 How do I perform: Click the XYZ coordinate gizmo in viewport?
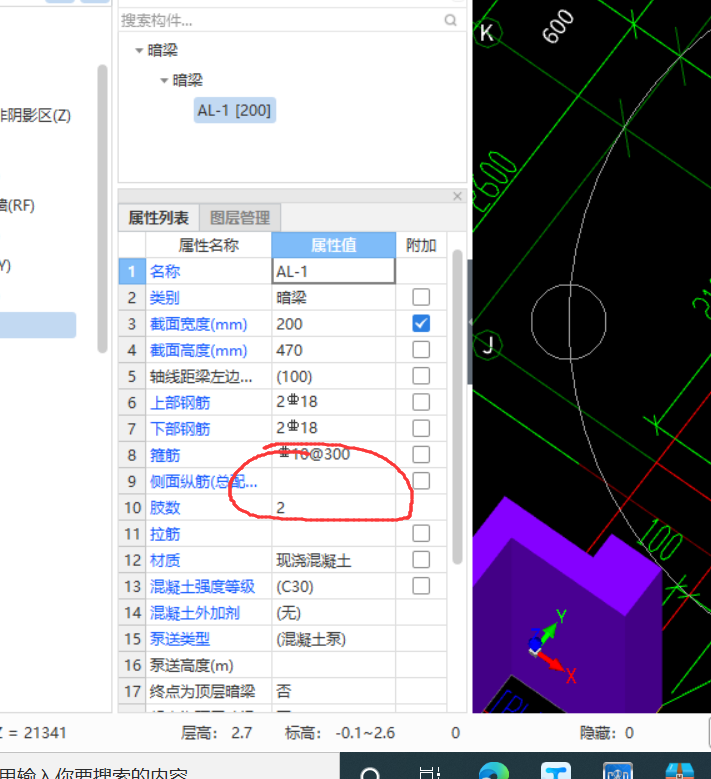(x=551, y=647)
